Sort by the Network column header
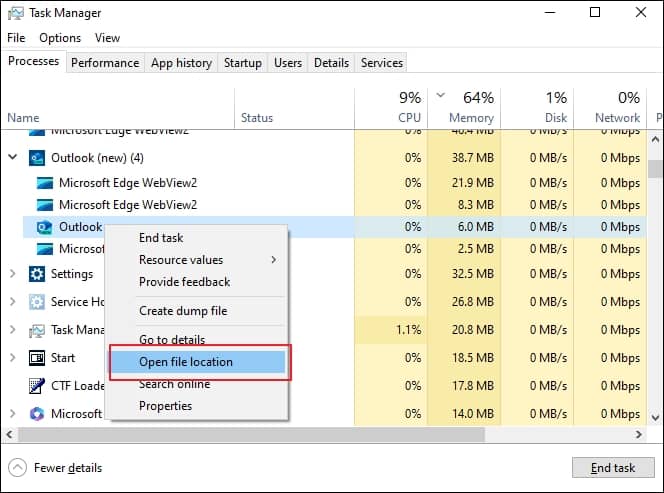This screenshot has height=493, width=664. pos(610,108)
